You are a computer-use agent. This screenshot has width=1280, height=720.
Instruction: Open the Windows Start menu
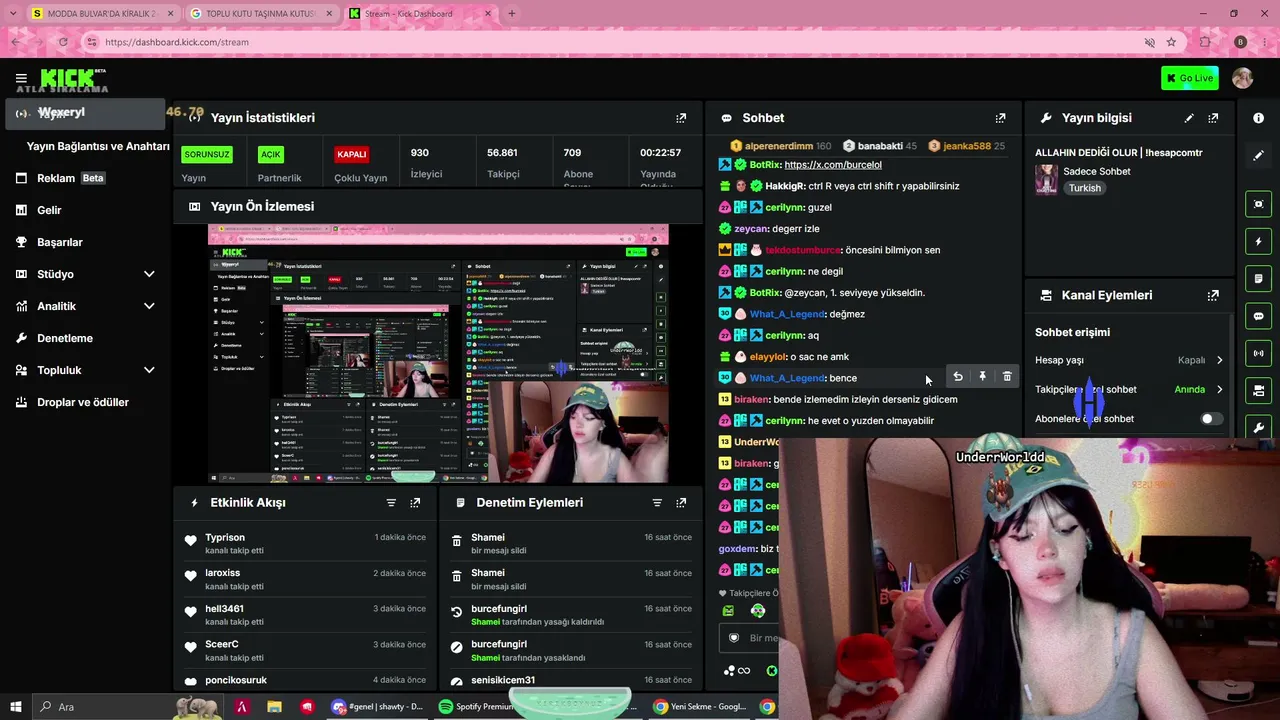17,707
